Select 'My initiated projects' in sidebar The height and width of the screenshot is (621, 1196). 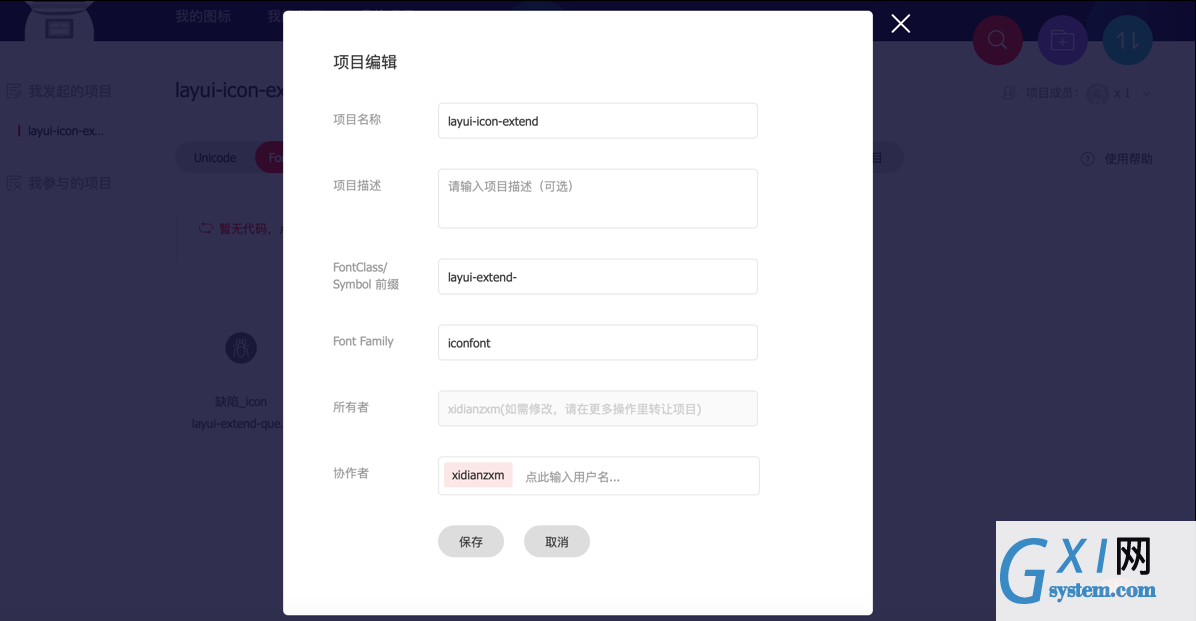pos(69,91)
